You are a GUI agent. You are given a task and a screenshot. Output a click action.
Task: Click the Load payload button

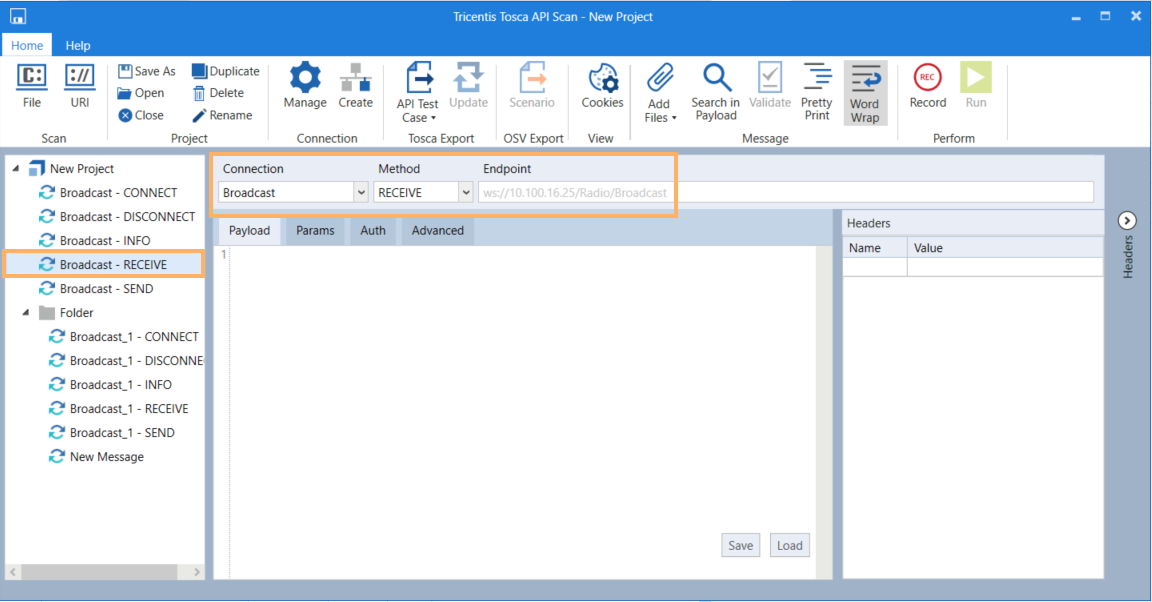click(x=790, y=546)
